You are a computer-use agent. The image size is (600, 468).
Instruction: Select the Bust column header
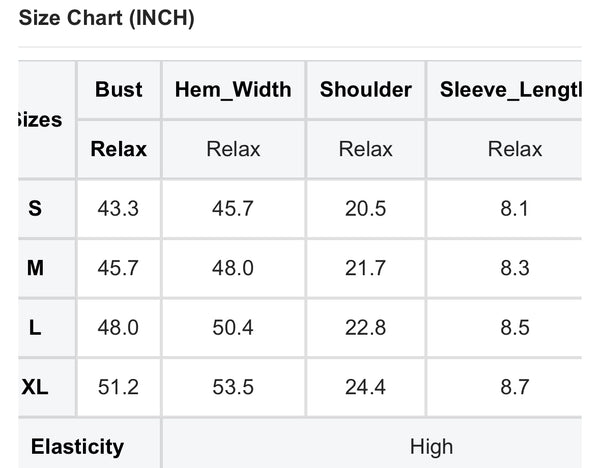pos(118,89)
